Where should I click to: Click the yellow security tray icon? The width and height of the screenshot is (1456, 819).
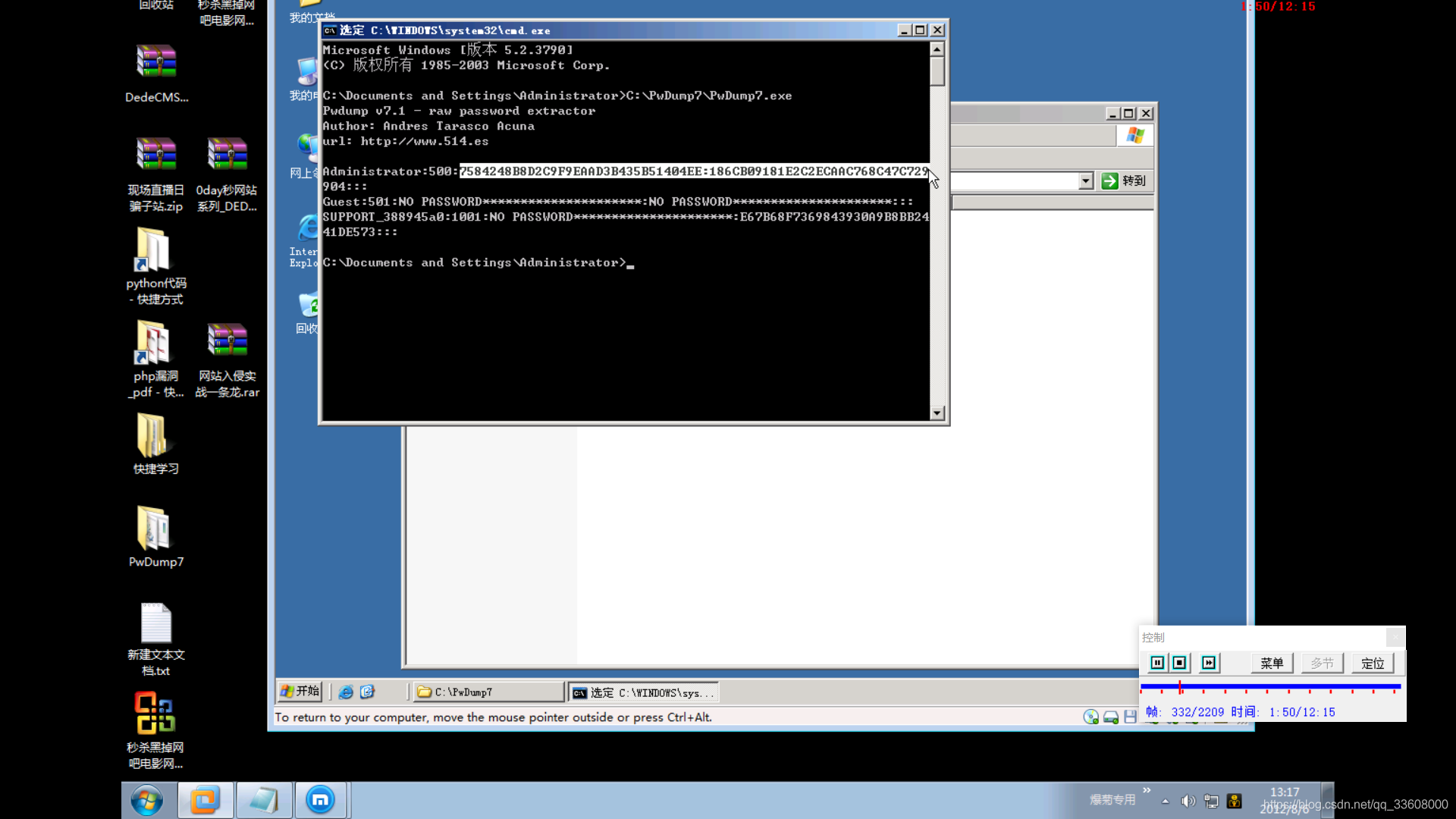pos(1235,802)
